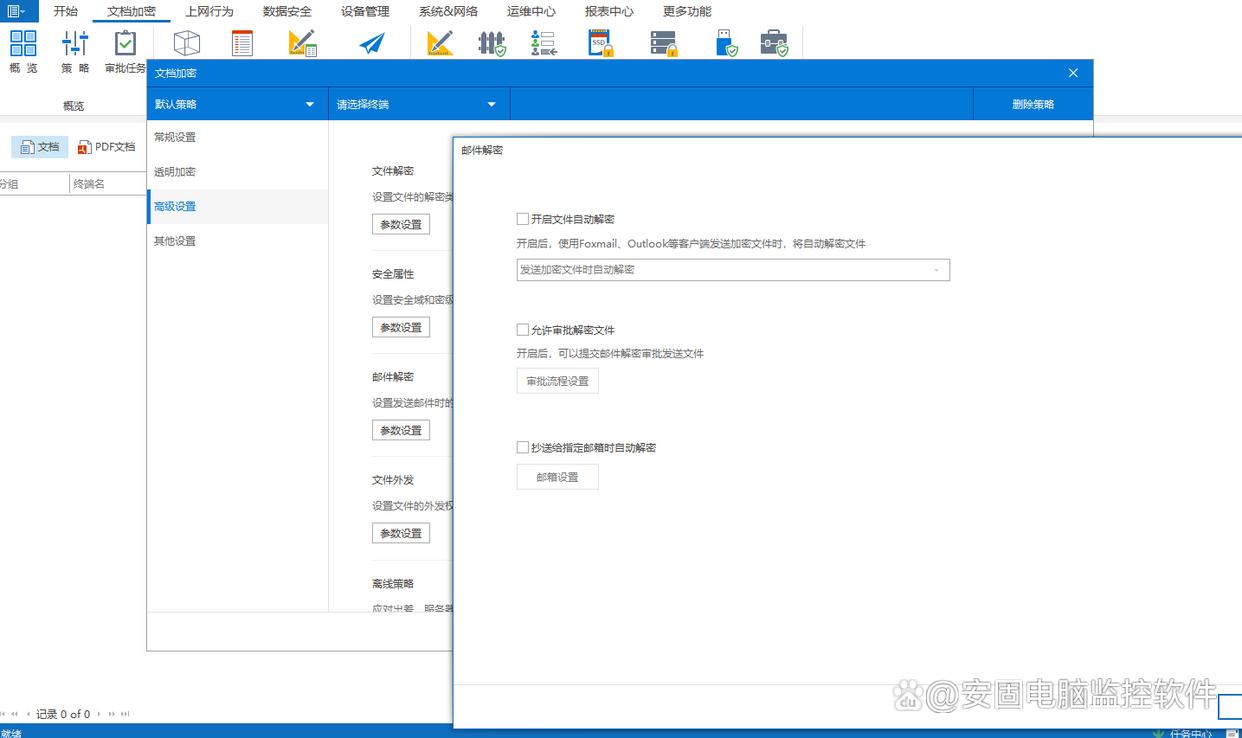This screenshot has width=1242, height=738.
Task: Open the 发送加密文件时自动解密 combo box
Action: pyautogui.click(x=732, y=270)
